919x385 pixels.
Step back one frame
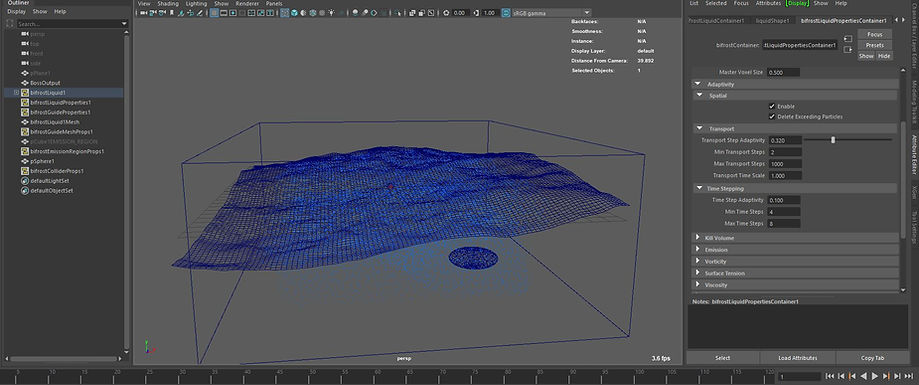click(x=840, y=376)
